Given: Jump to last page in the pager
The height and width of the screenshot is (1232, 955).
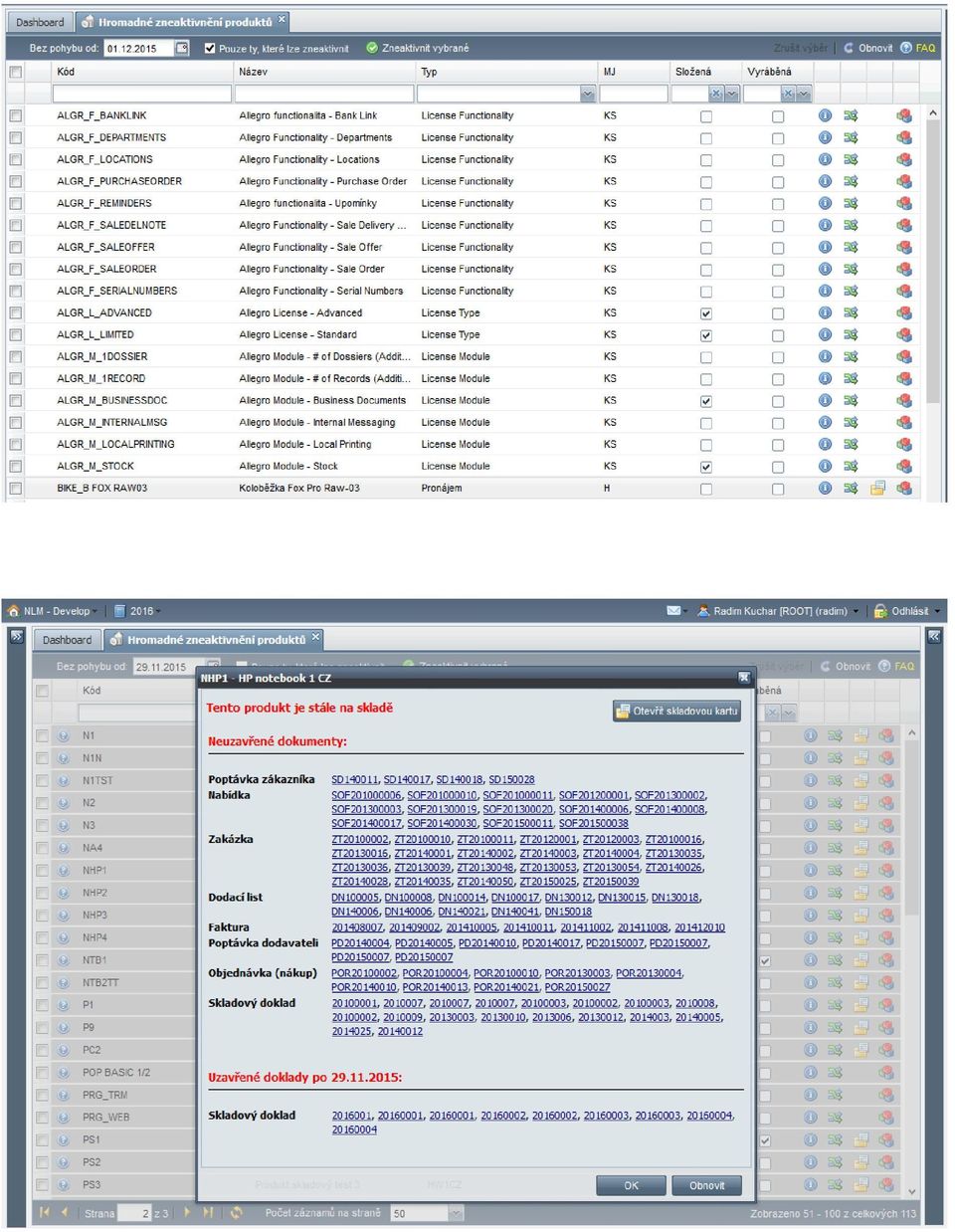Looking at the screenshot, I should [208, 1213].
